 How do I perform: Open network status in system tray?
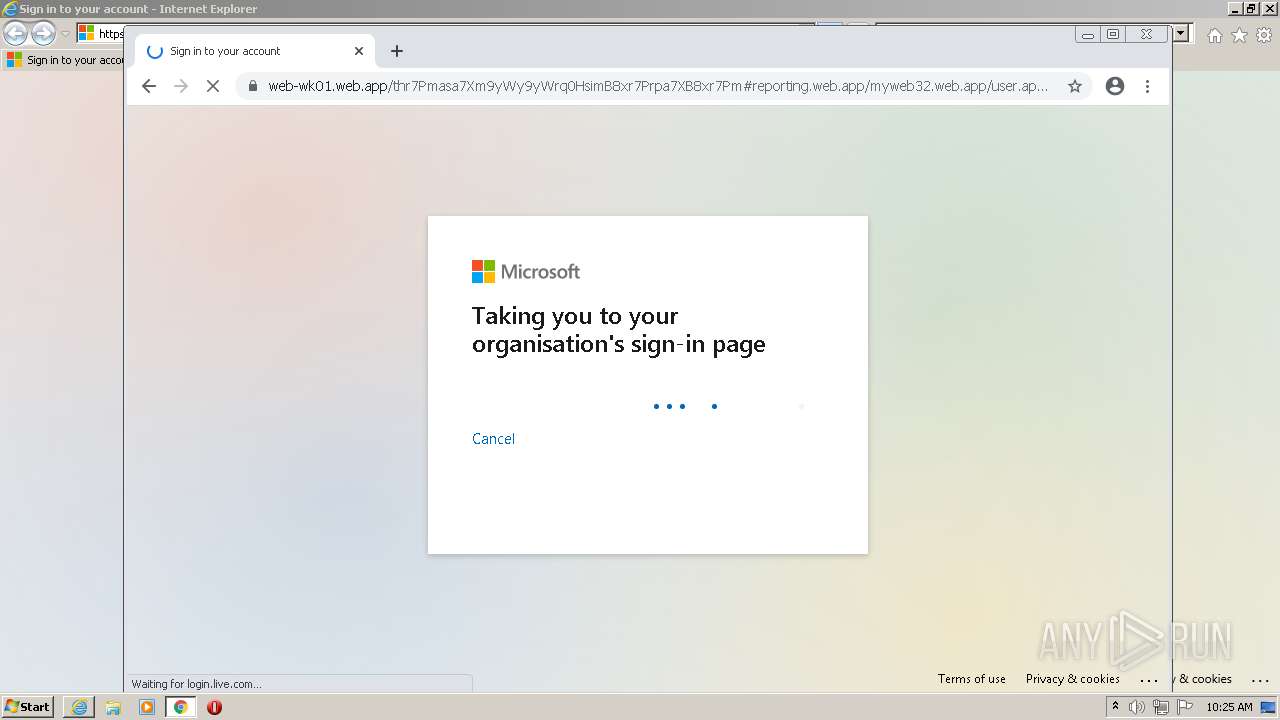1161,707
